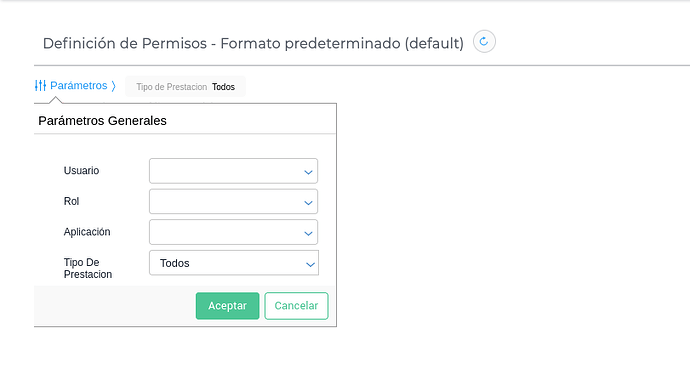This screenshot has width=690, height=385.
Task: Click the refresh icon beside the page title
Action: point(484,42)
